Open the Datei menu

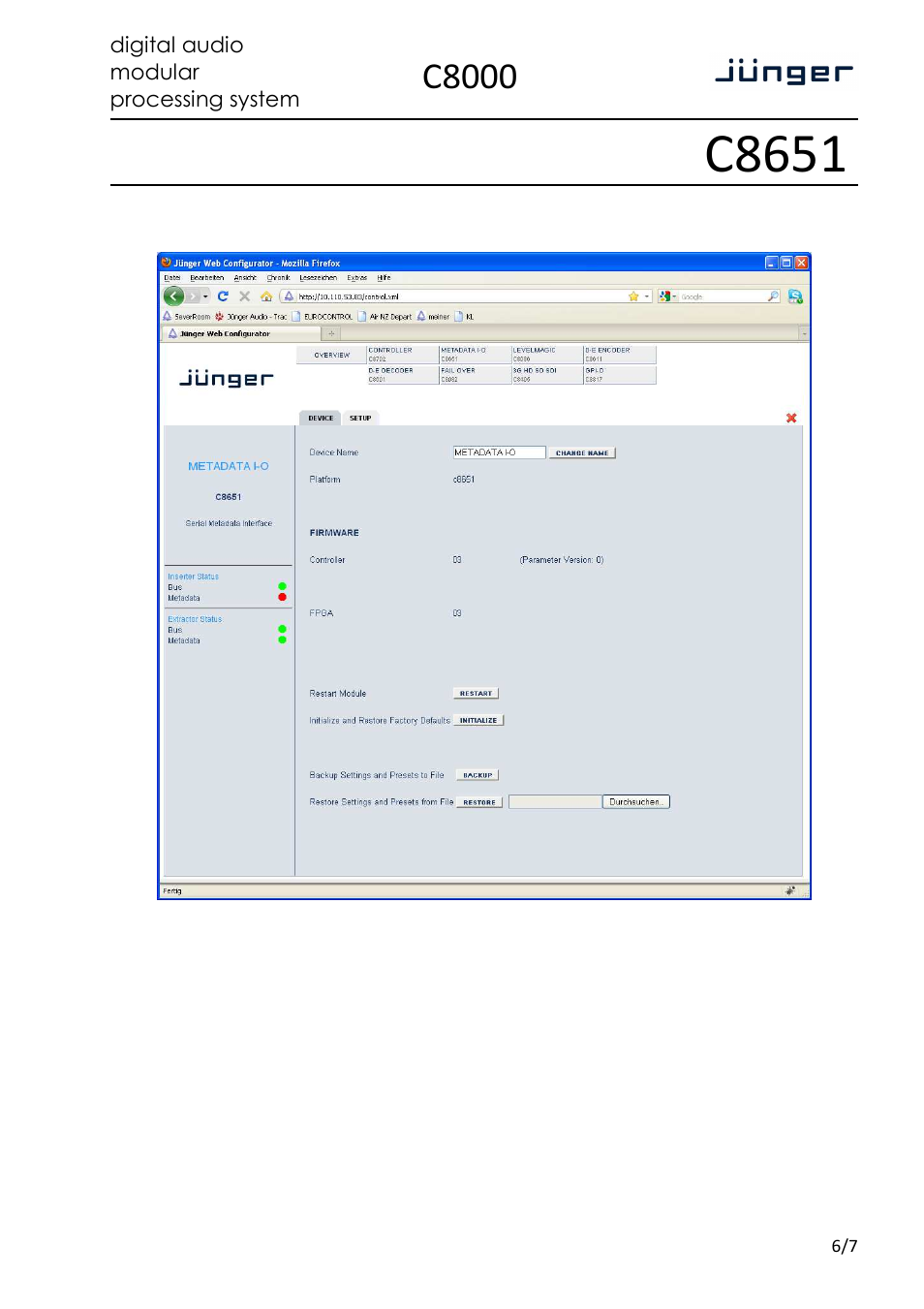(x=172, y=278)
